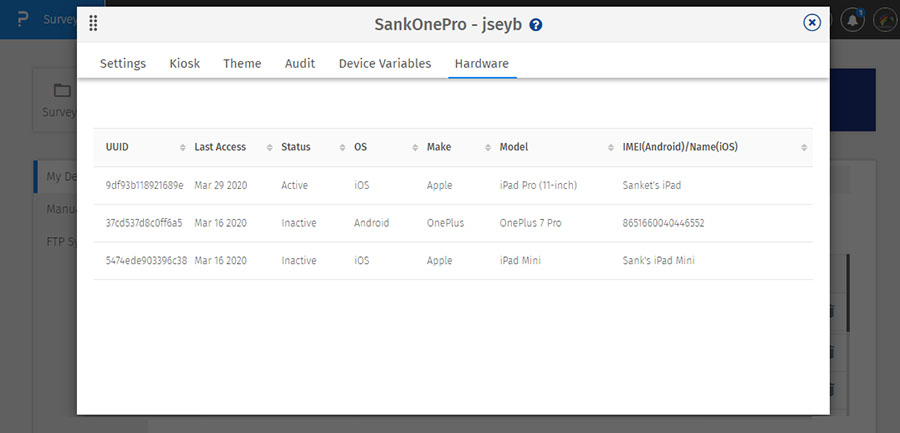The height and width of the screenshot is (433, 900).
Task: Switch to the Settings tab
Action: pyautogui.click(x=123, y=63)
